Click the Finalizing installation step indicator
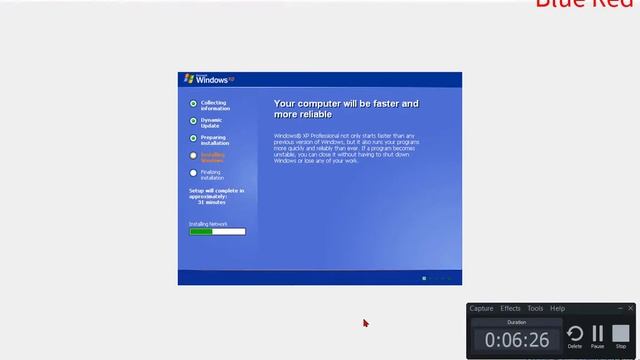640x360 pixels. 193,173
